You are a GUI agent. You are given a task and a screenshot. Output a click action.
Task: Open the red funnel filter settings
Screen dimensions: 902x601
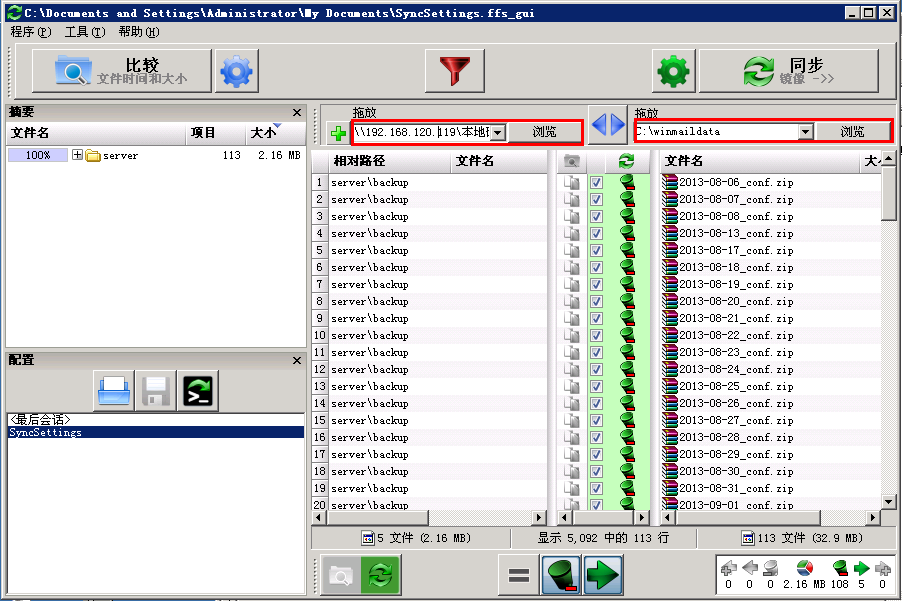tap(454, 72)
